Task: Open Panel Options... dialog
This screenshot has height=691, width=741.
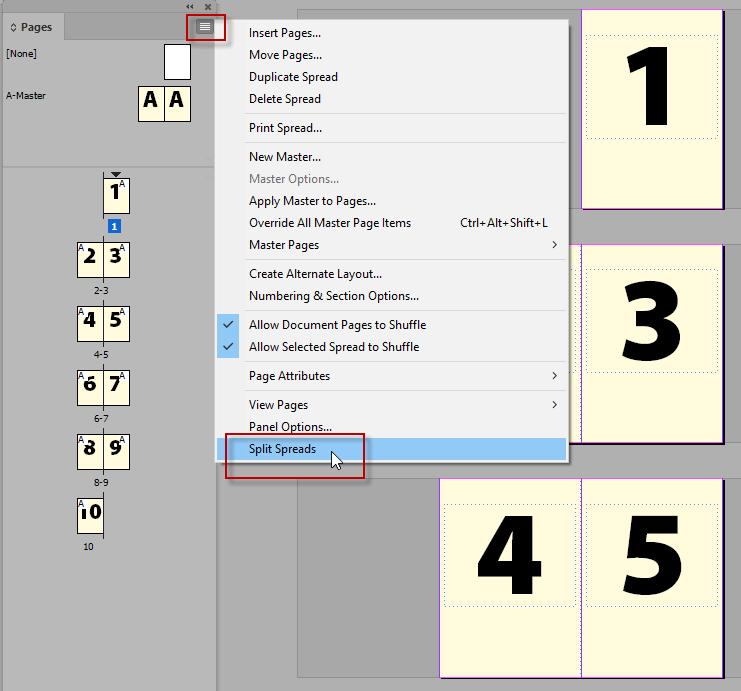Action: click(x=290, y=427)
